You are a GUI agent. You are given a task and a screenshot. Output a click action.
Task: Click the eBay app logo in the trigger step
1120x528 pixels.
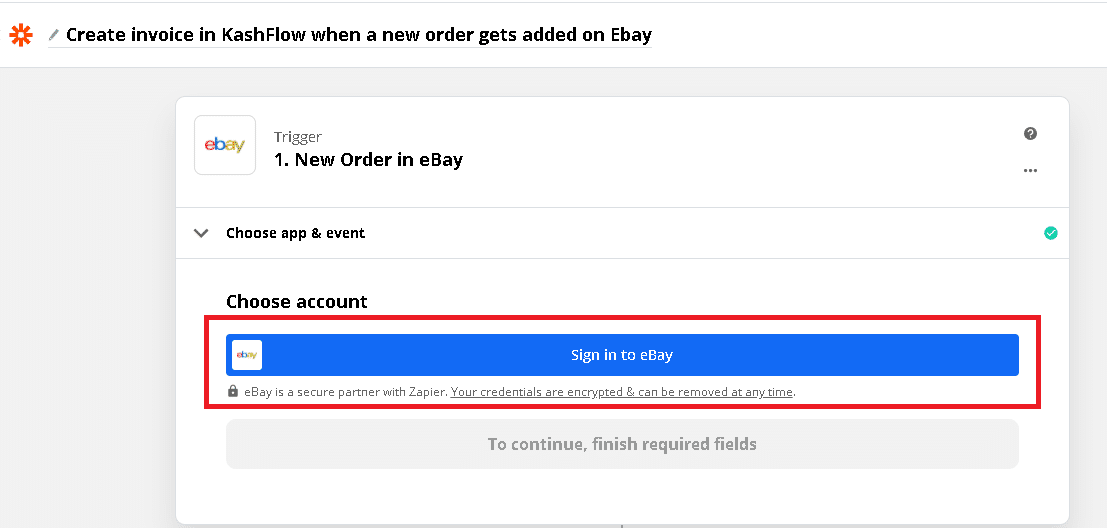click(224, 145)
